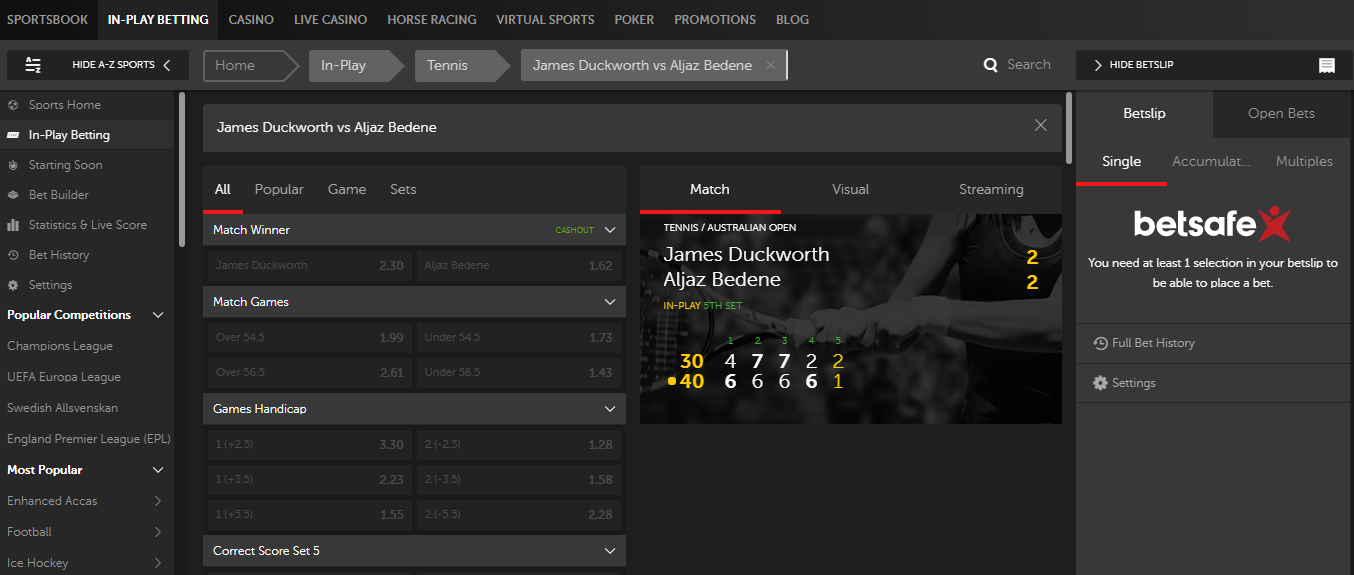1354x575 pixels.
Task: Click the sidebar Settings gear icon
Action: 13,285
